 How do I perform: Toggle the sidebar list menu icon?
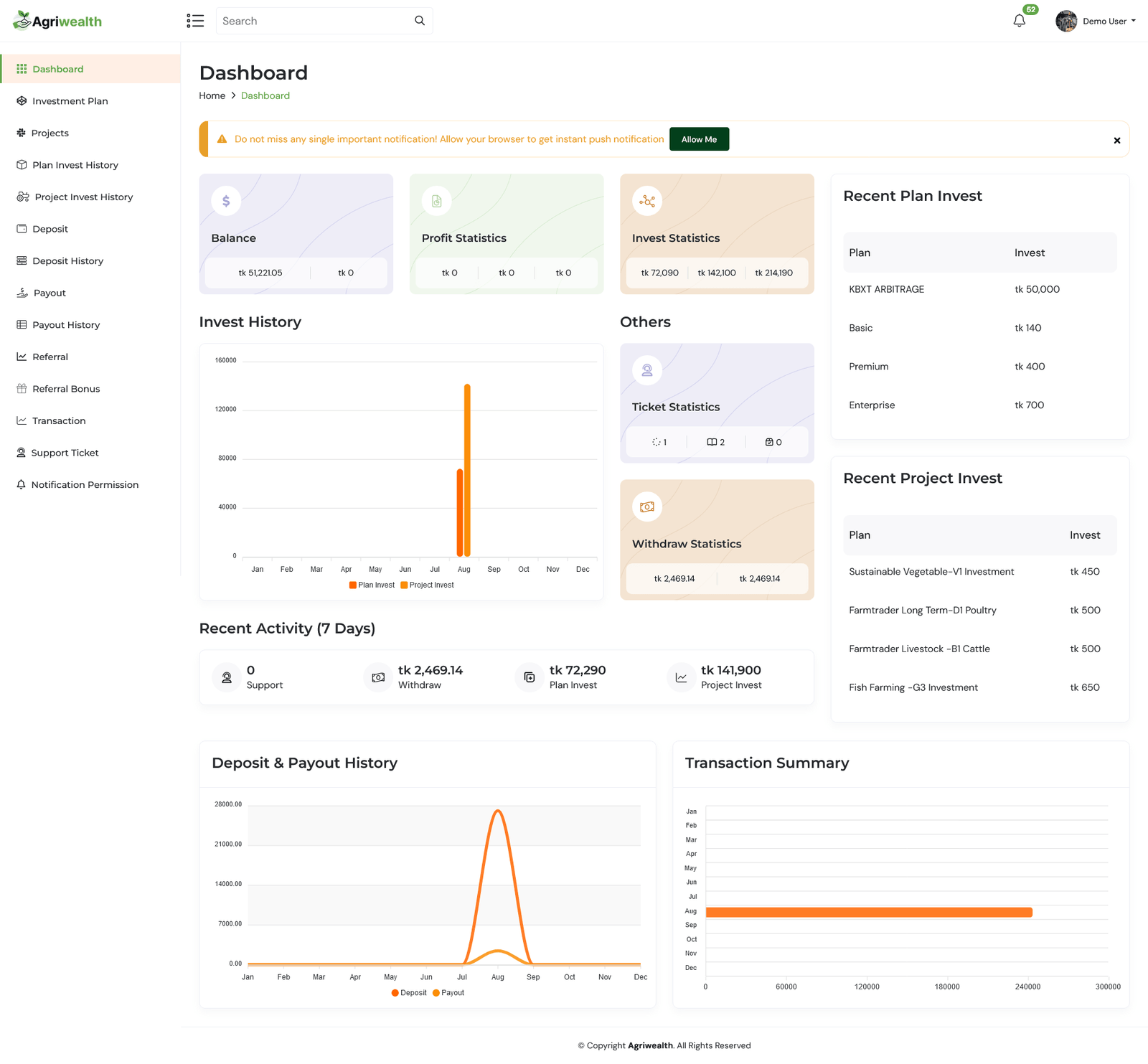[195, 21]
